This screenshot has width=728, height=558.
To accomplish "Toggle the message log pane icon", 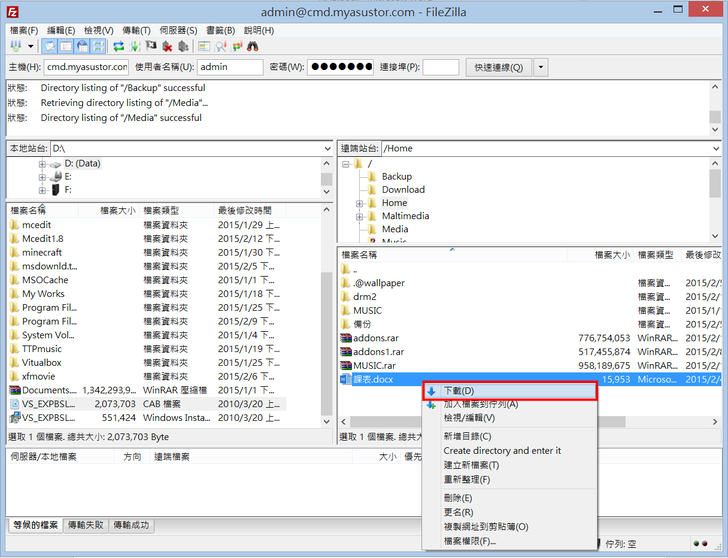I will coord(49,46).
